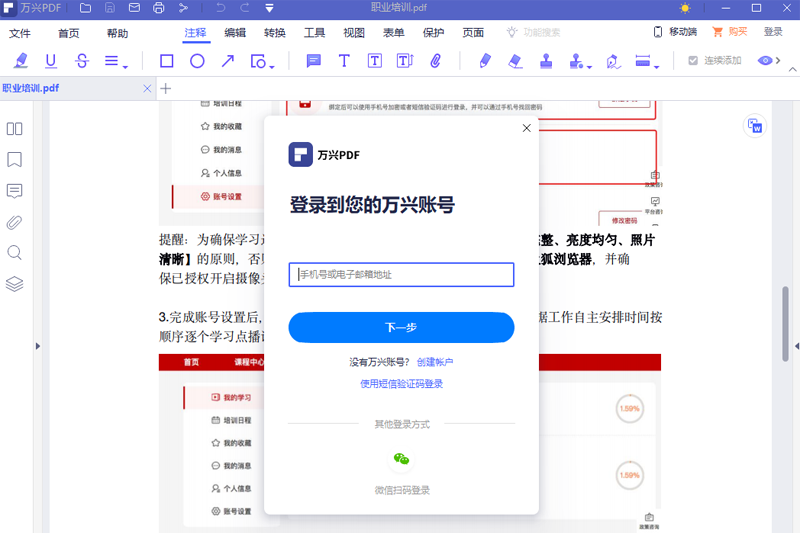This screenshot has width=800, height=533.
Task: Select the circle shape tool
Action: (197, 61)
